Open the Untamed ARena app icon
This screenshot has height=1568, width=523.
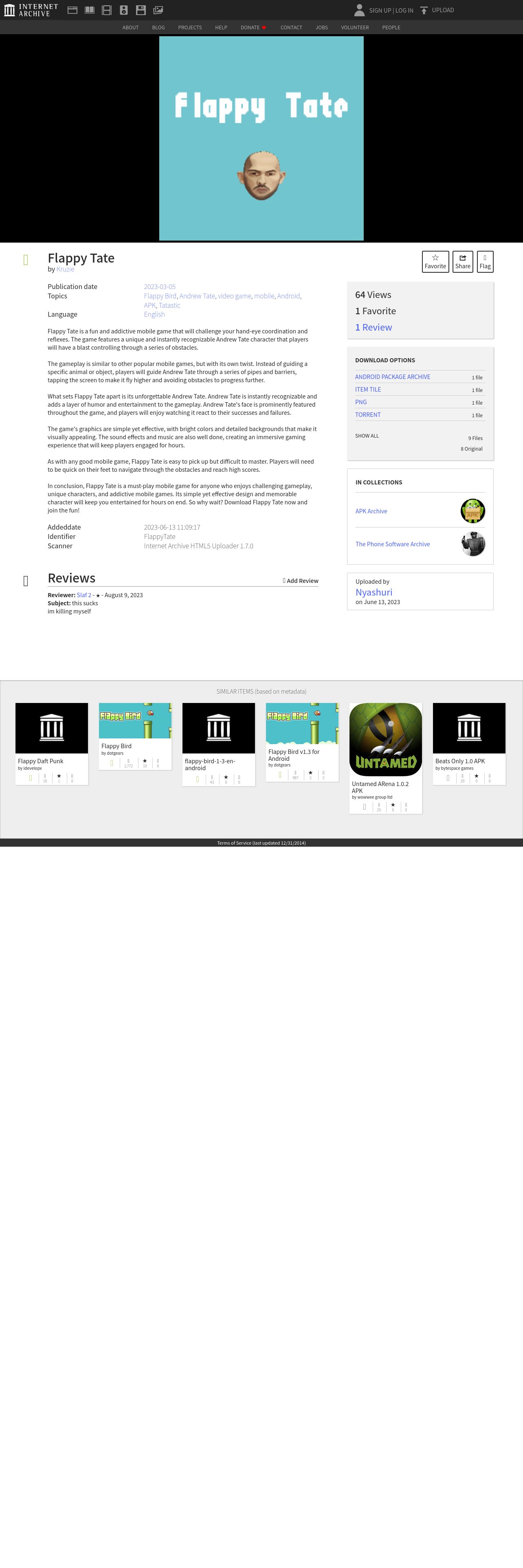tap(385, 739)
